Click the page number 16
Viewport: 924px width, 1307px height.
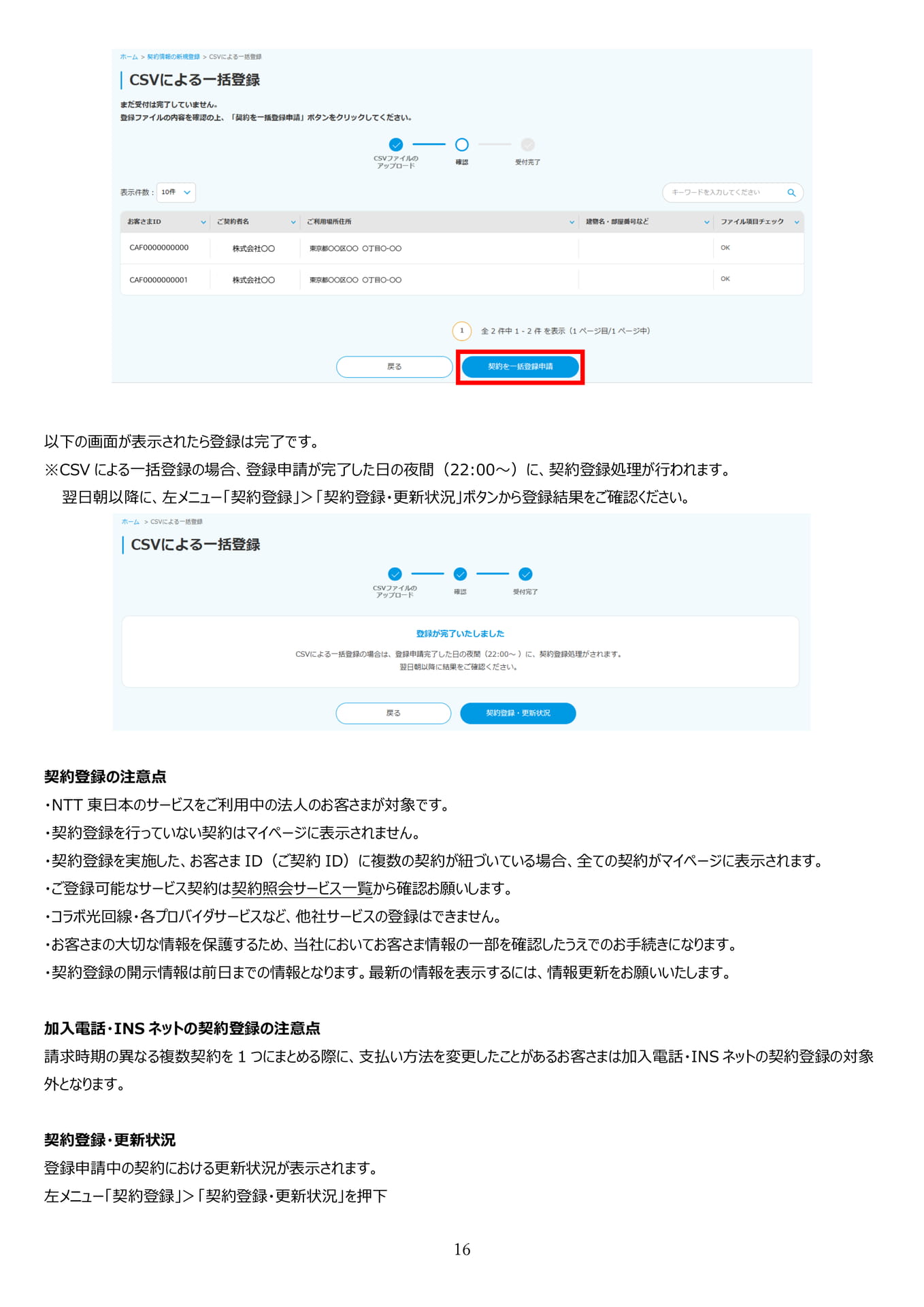tap(462, 1249)
